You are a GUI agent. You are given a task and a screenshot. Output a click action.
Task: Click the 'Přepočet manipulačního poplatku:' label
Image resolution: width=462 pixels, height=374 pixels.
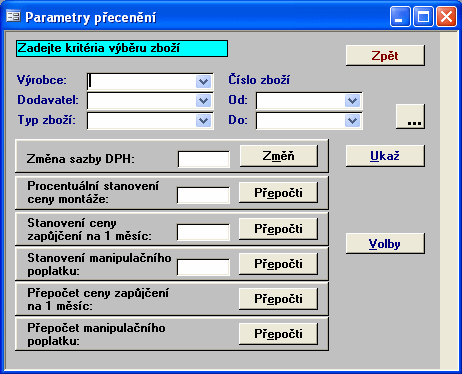pyautogui.click(x=96, y=334)
